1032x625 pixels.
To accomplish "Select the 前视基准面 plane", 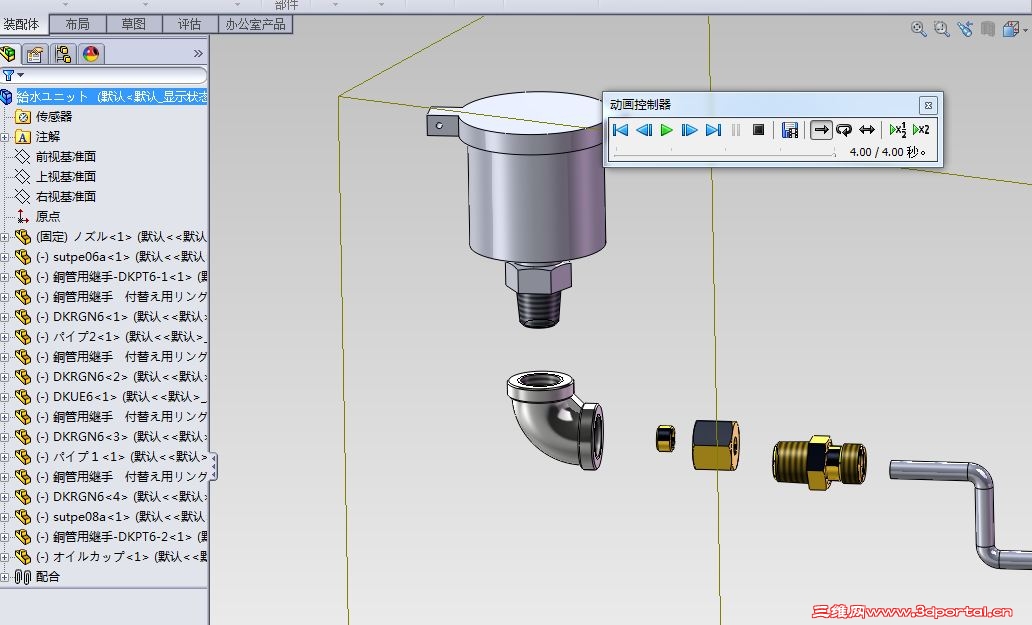I will [66, 157].
